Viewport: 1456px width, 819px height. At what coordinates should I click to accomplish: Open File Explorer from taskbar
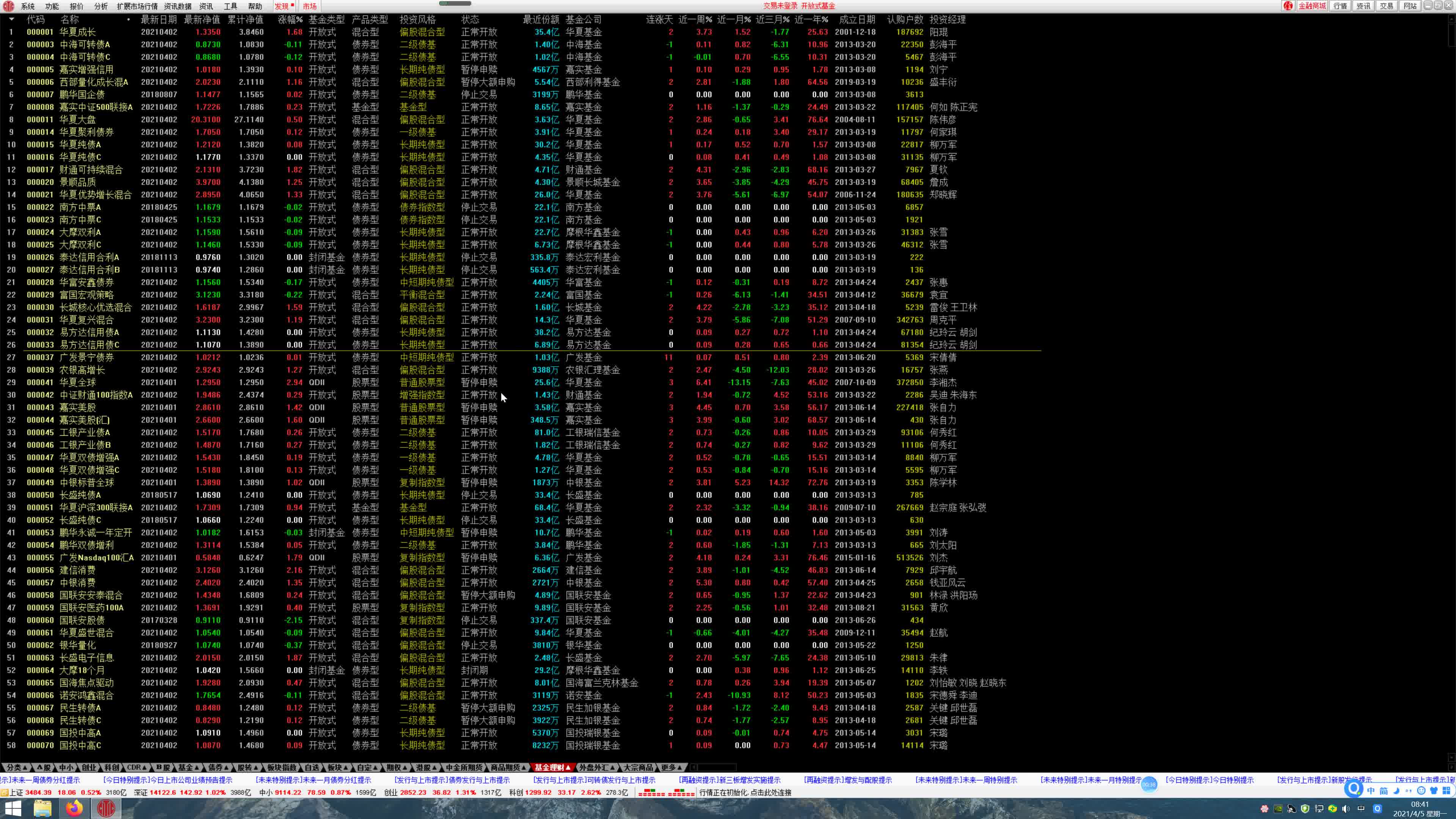pos(42,808)
